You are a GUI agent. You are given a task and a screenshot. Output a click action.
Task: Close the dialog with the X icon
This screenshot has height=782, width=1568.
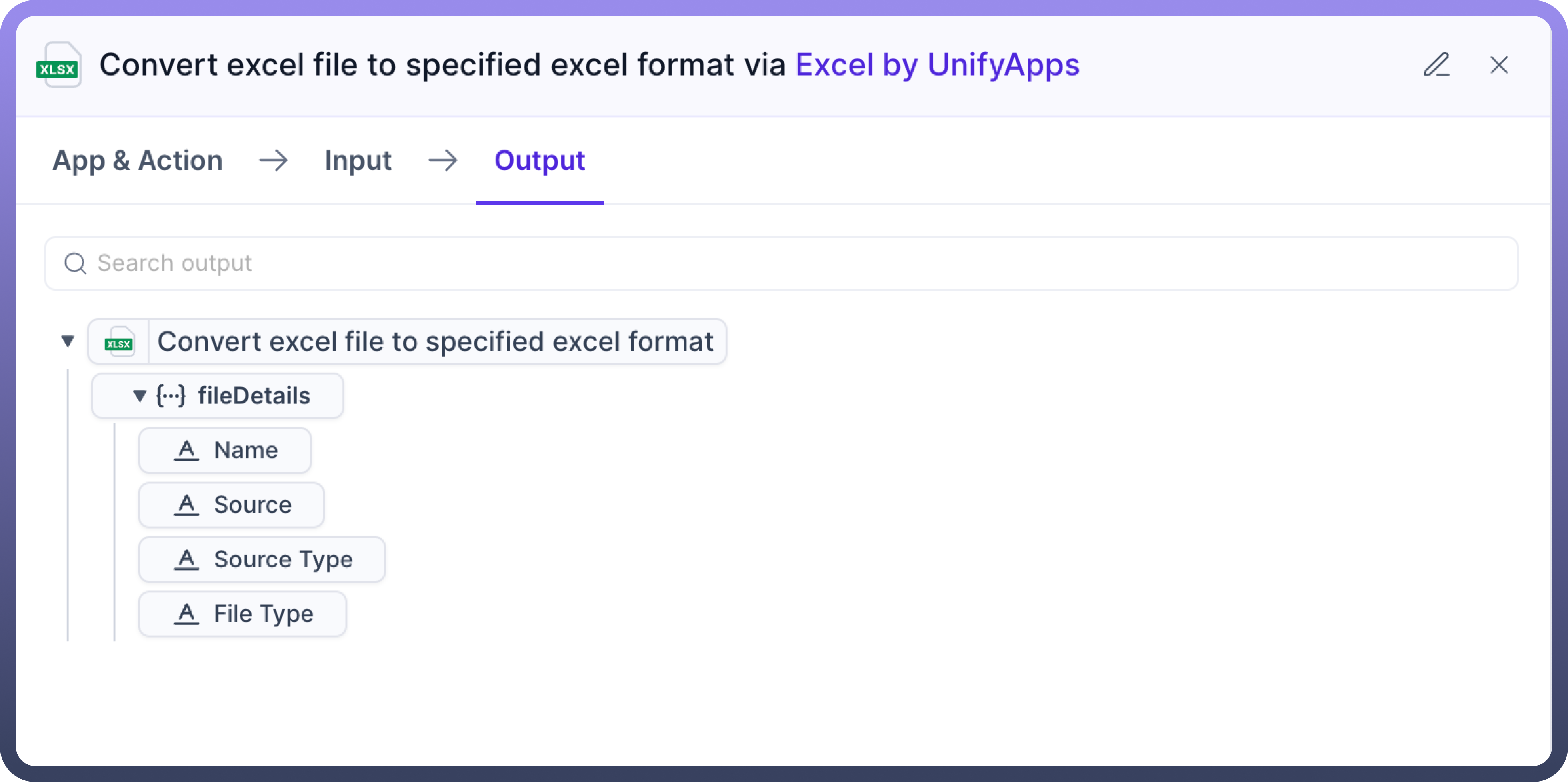coord(1499,64)
